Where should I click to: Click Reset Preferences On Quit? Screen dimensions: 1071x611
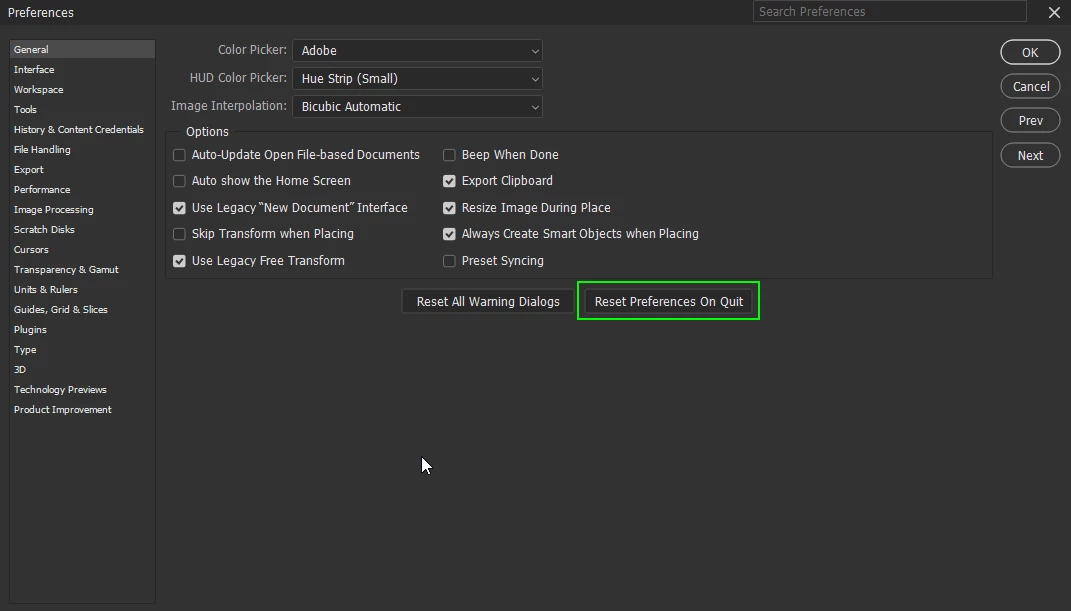click(x=669, y=302)
